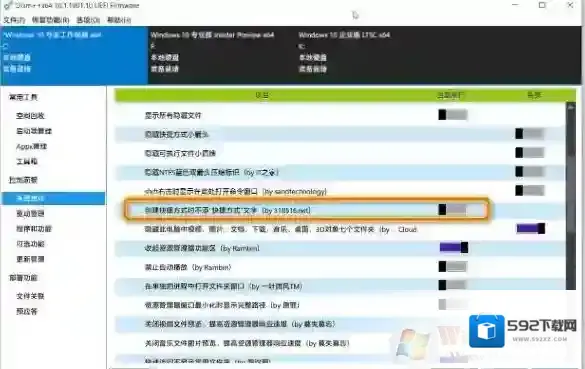585x369 pixels.
Task: Open 更新管理 in the sidebar
Action: click(31, 259)
